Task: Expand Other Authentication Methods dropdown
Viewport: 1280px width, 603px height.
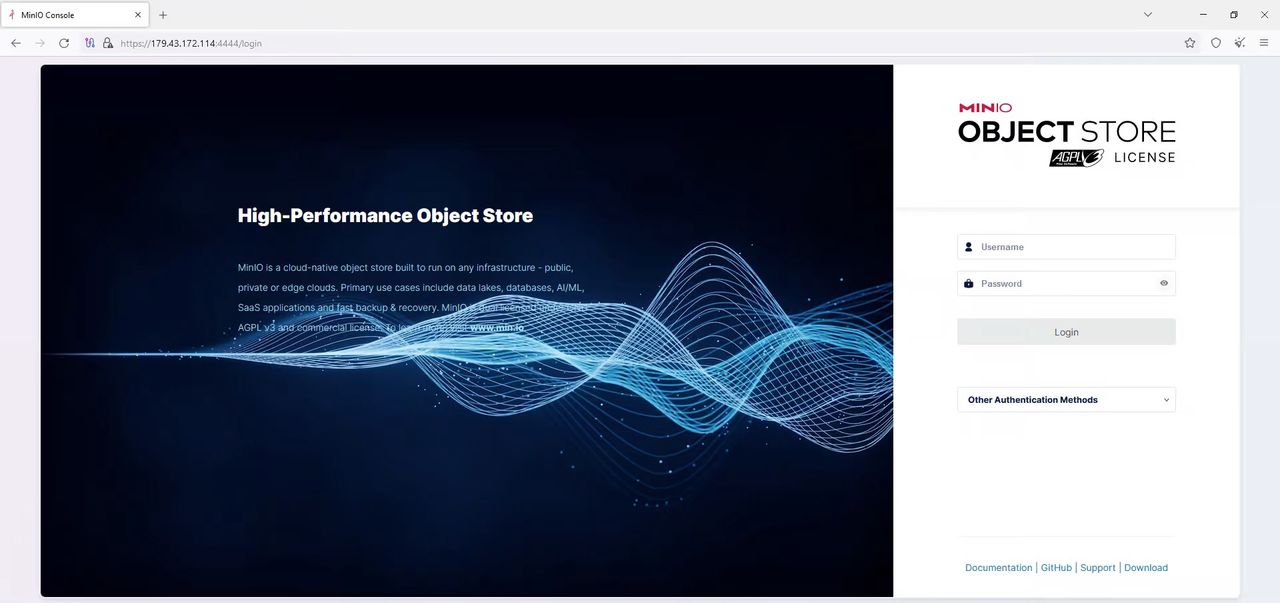Action: (1066, 400)
